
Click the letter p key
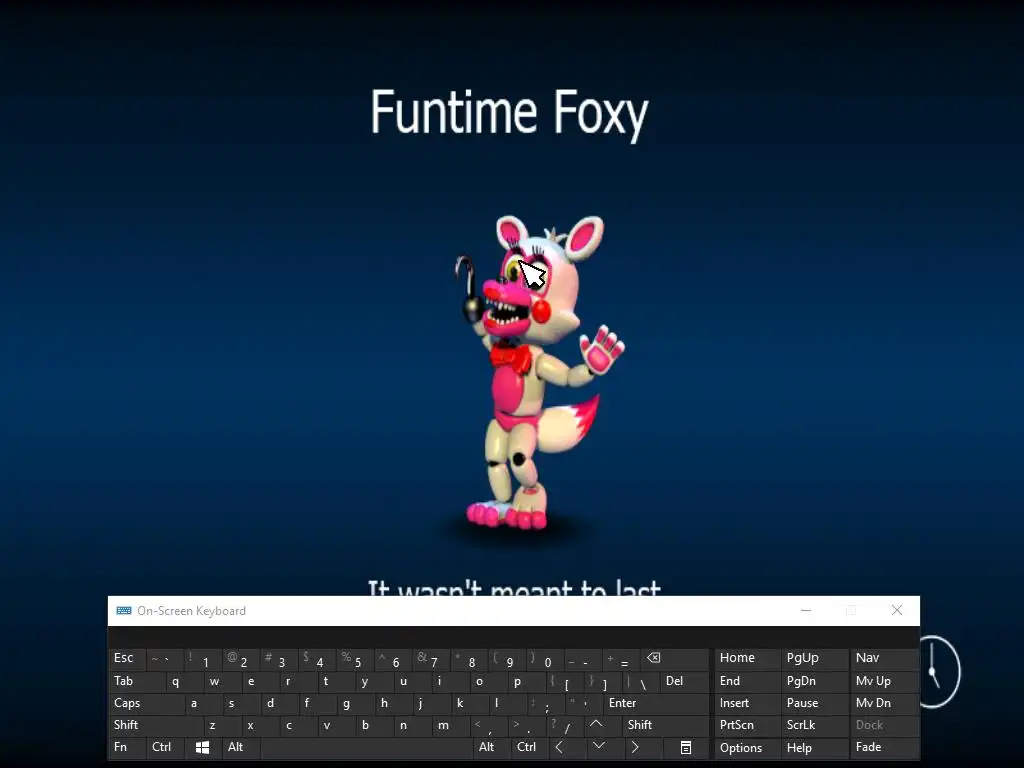[526, 680]
